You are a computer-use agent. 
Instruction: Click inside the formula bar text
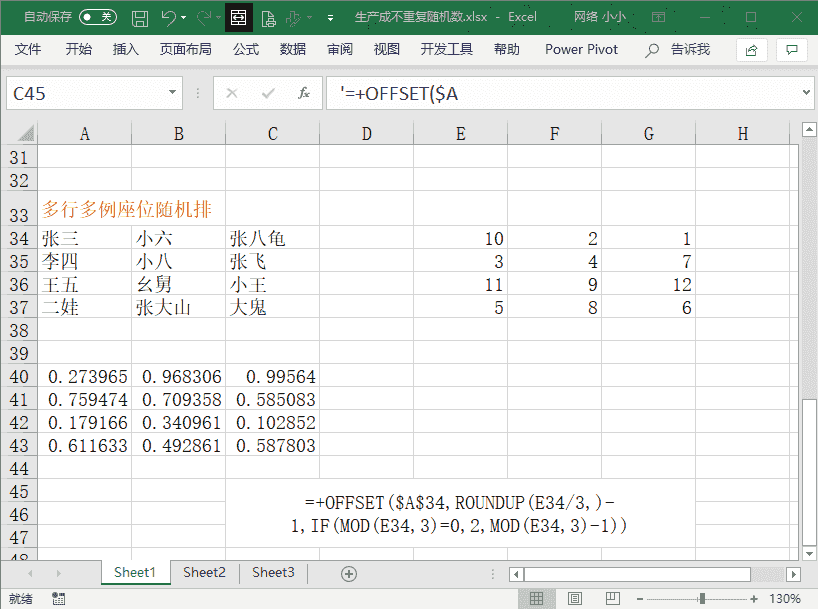[x=562, y=93]
